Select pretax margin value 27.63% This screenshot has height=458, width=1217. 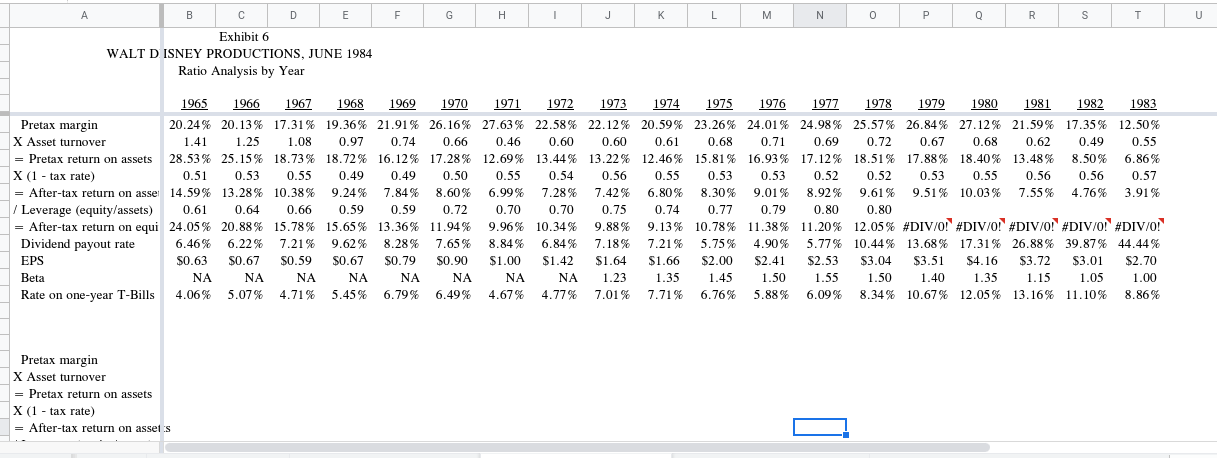pos(502,125)
